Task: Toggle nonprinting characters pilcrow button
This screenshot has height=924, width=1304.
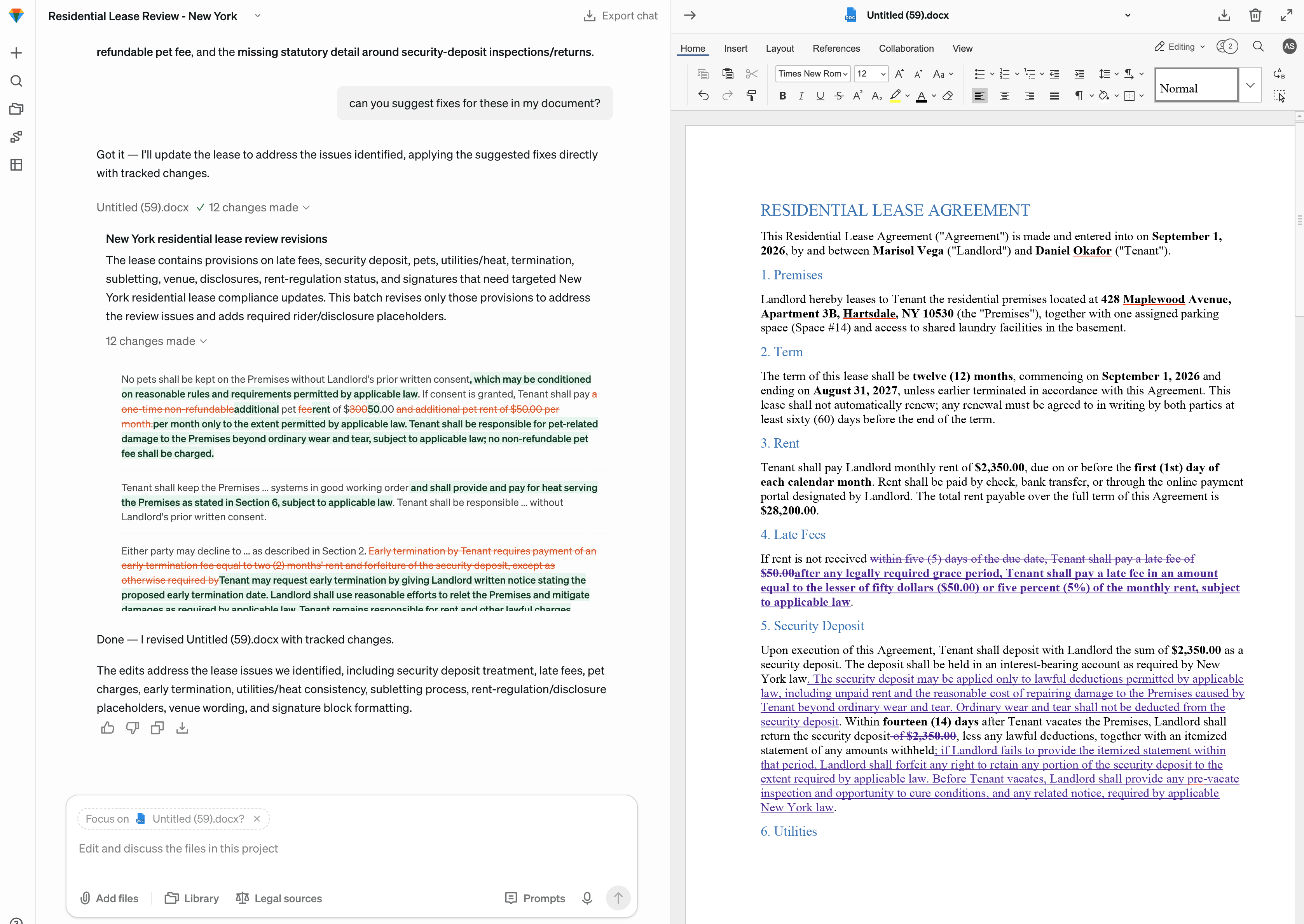Action: 1079,96
